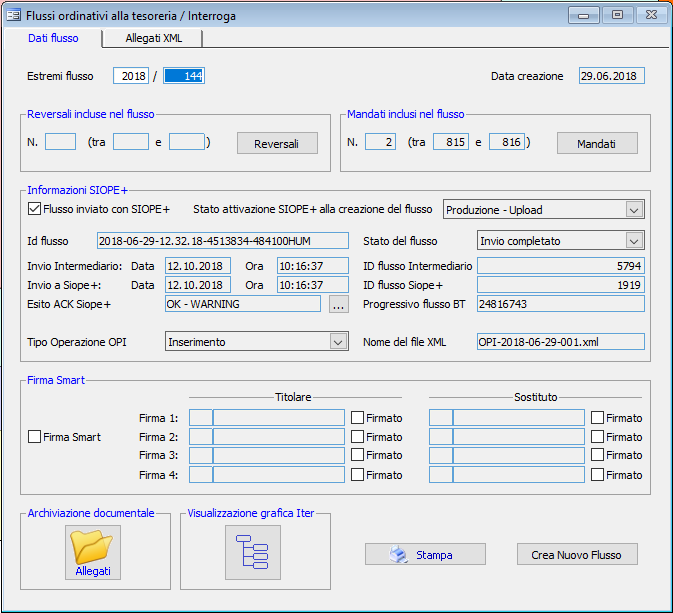Check Firmato for Titolare Firma 2
Viewport: 673px width, 613px height.
(358, 437)
